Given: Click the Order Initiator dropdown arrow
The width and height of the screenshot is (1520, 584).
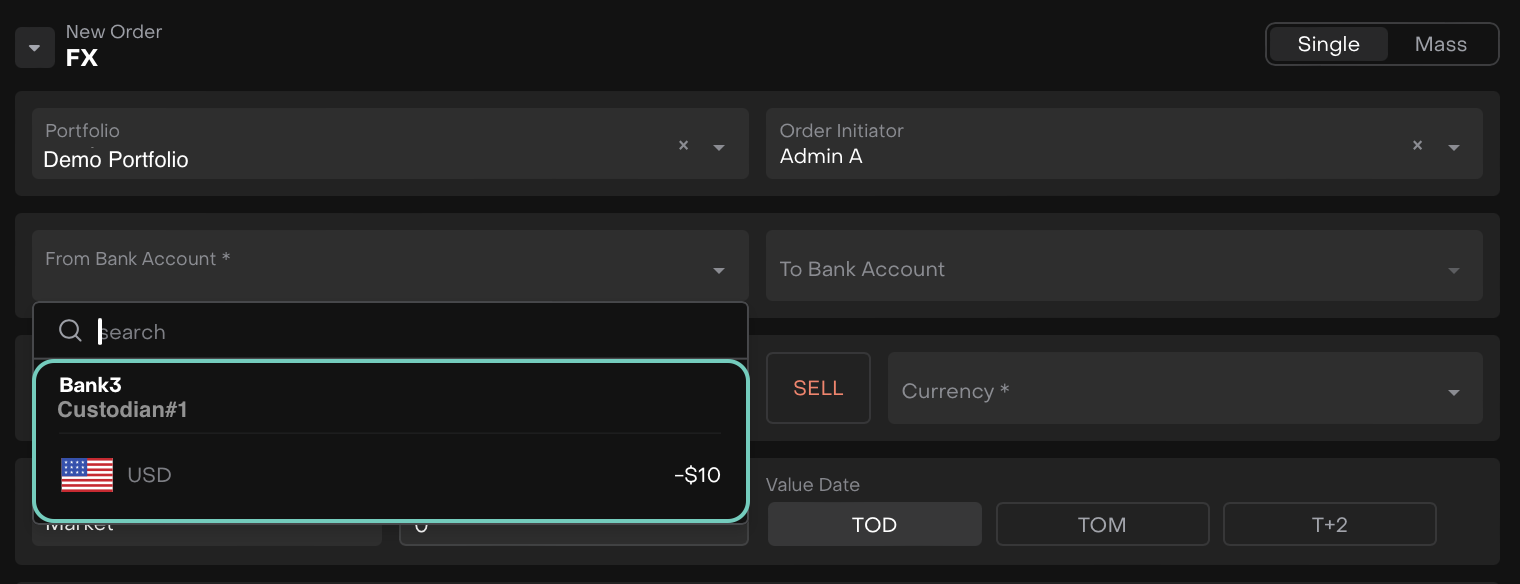Looking at the screenshot, I should (1454, 147).
